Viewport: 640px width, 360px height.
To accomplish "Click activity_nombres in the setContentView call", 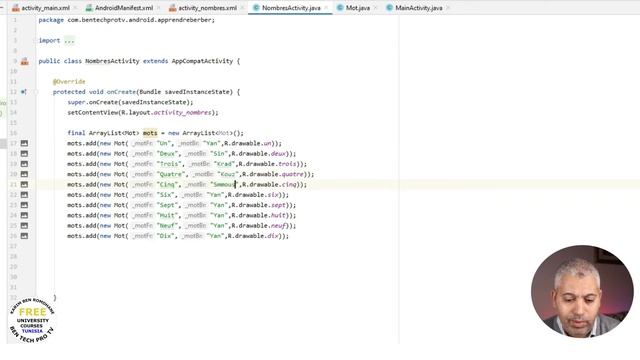I will [182, 112].
